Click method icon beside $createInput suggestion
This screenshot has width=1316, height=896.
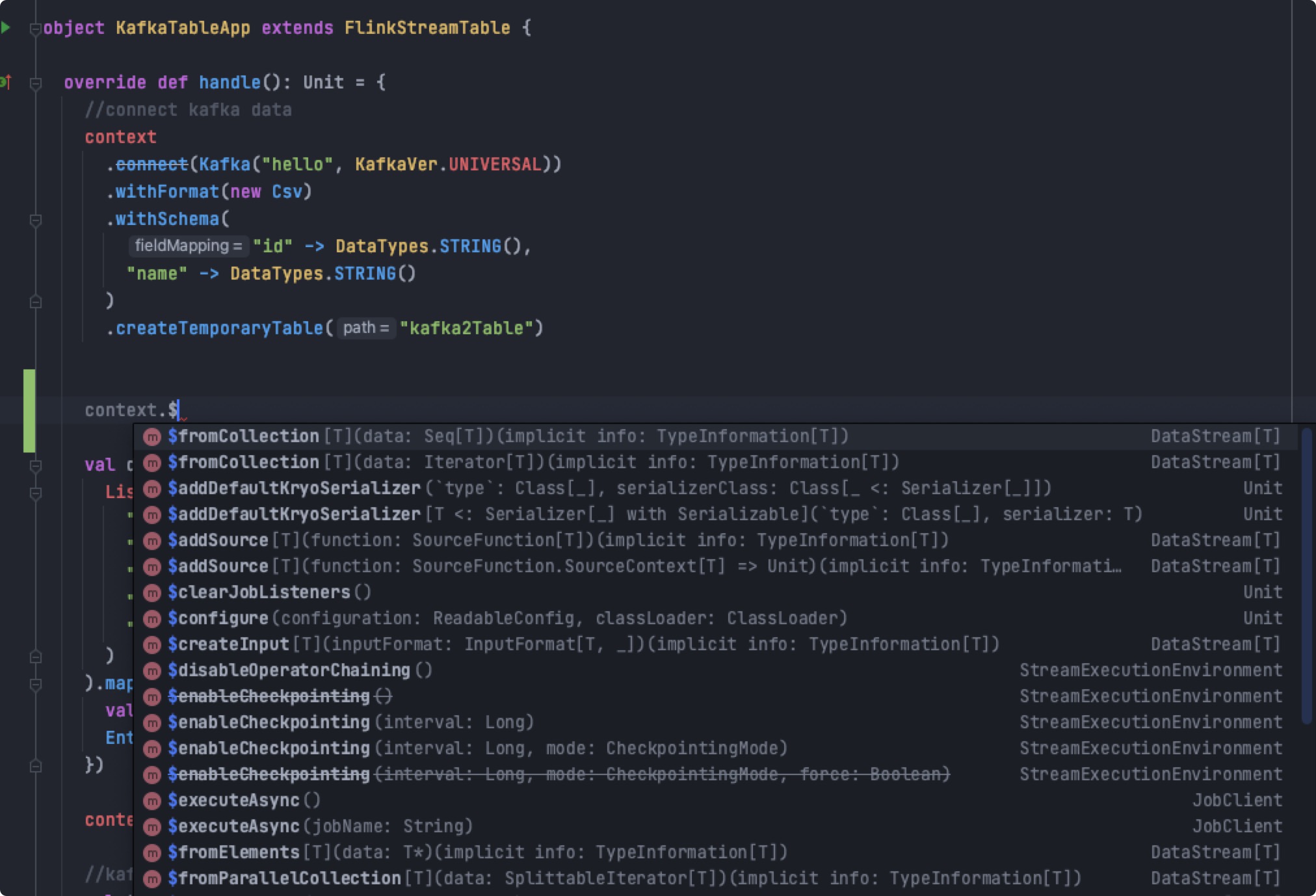pyautogui.click(x=152, y=645)
